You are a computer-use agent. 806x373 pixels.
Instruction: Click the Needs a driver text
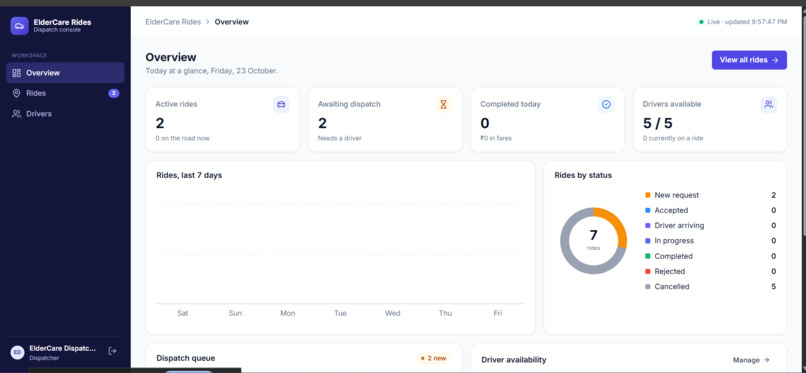(340, 138)
